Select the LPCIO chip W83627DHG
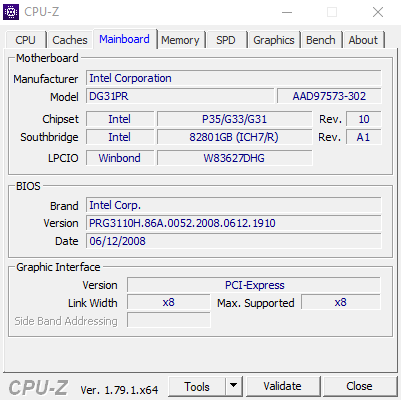This screenshot has width=401, height=400. tap(235, 158)
